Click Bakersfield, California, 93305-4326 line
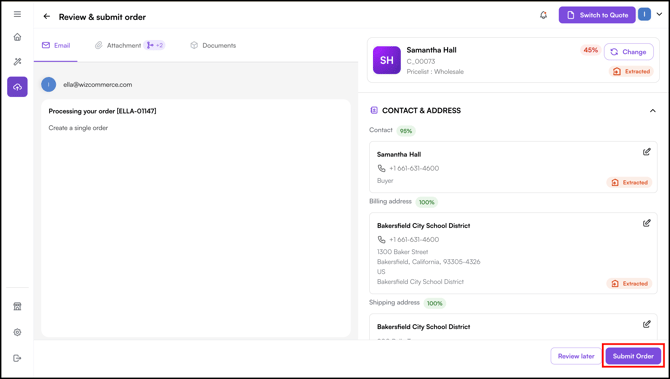670x379 pixels. pyautogui.click(x=429, y=261)
